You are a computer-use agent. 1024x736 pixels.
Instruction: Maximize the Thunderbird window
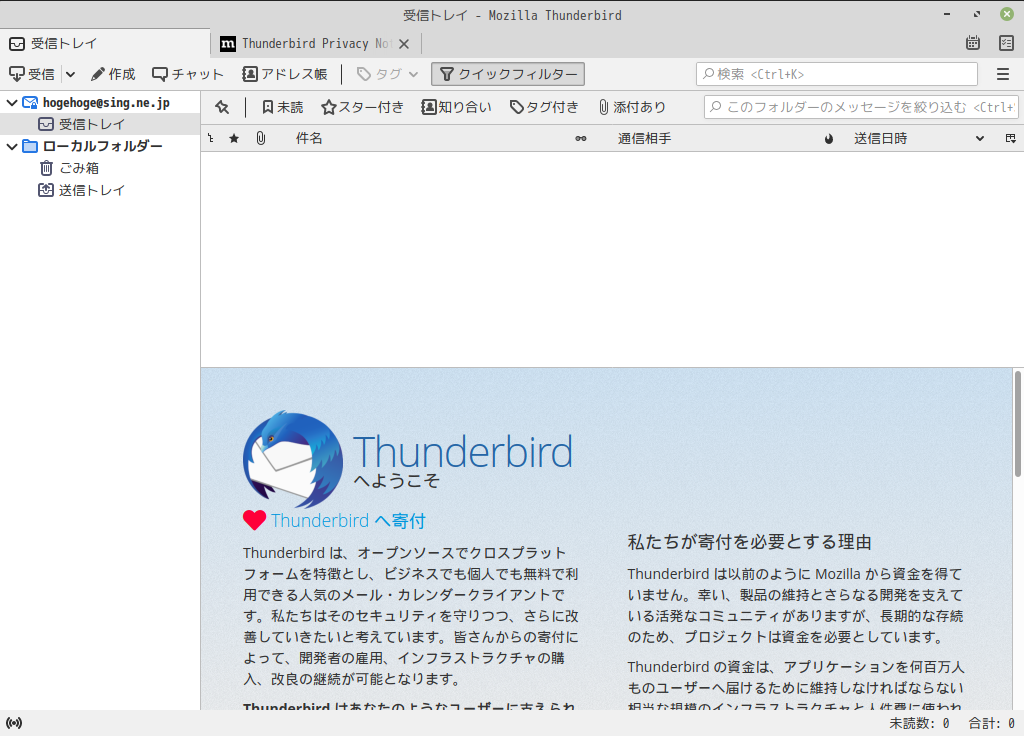(x=977, y=14)
